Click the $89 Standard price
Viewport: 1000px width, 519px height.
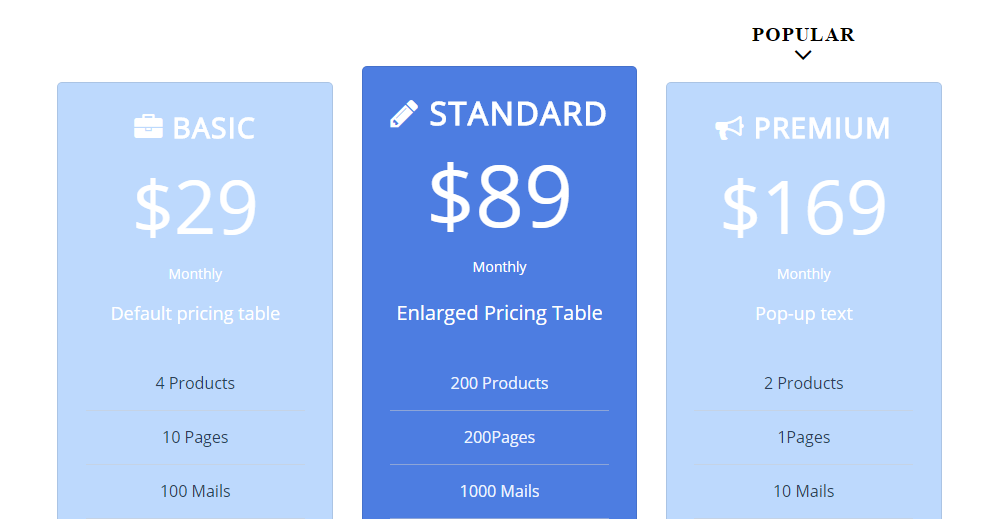pyautogui.click(x=499, y=196)
